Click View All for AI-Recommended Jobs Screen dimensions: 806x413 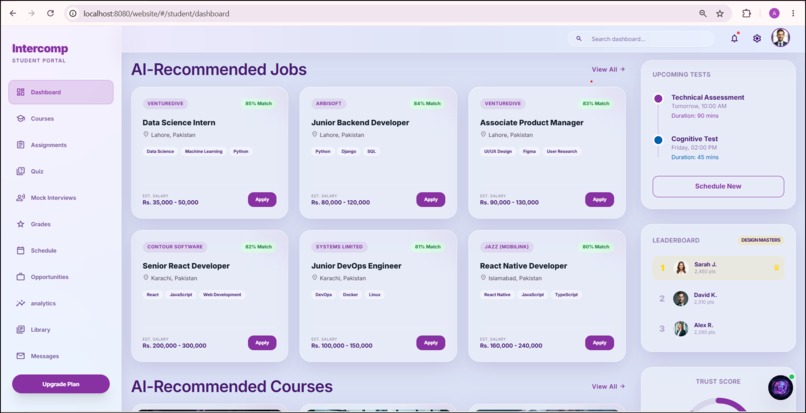(x=608, y=69)
